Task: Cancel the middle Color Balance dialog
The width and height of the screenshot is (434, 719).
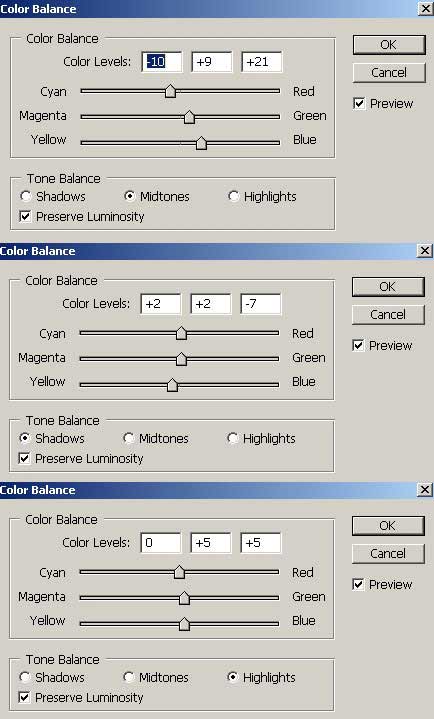Action: (388, 315)
